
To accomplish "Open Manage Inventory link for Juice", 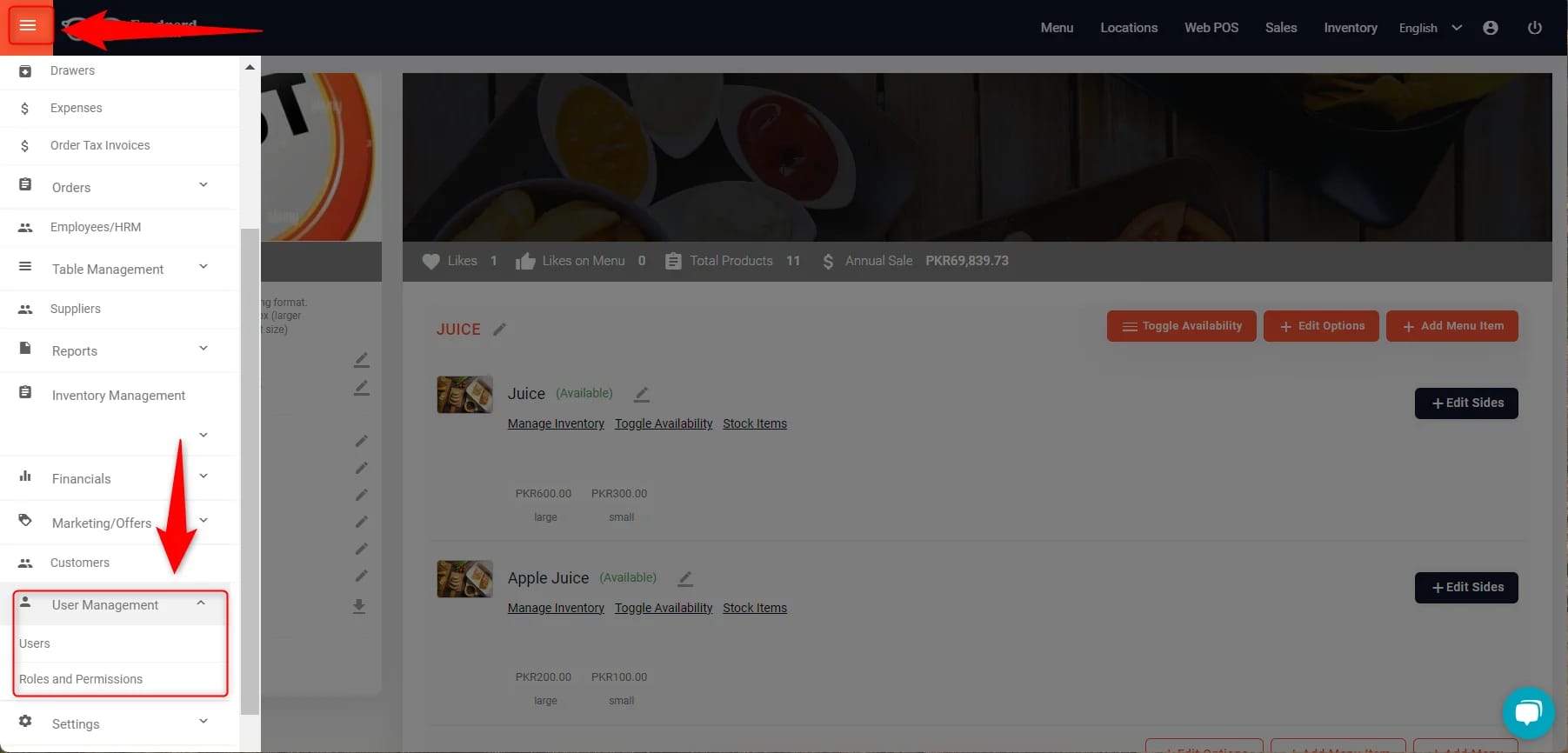I will coord(556,423).
